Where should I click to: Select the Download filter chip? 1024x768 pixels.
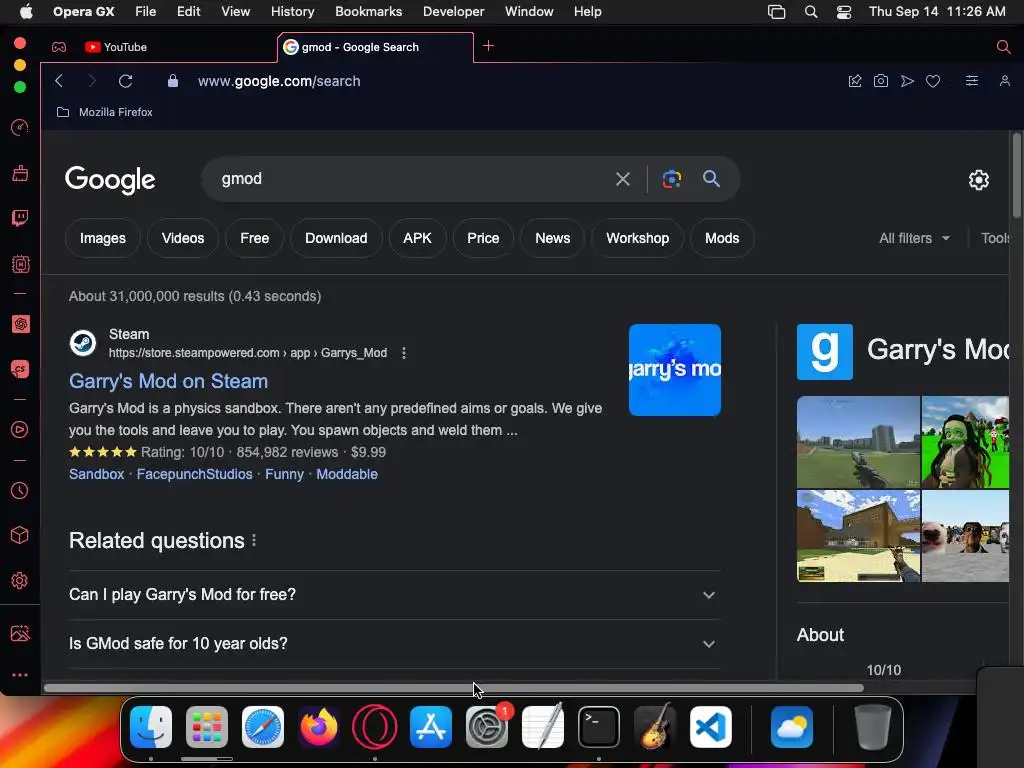coord(336,238)
